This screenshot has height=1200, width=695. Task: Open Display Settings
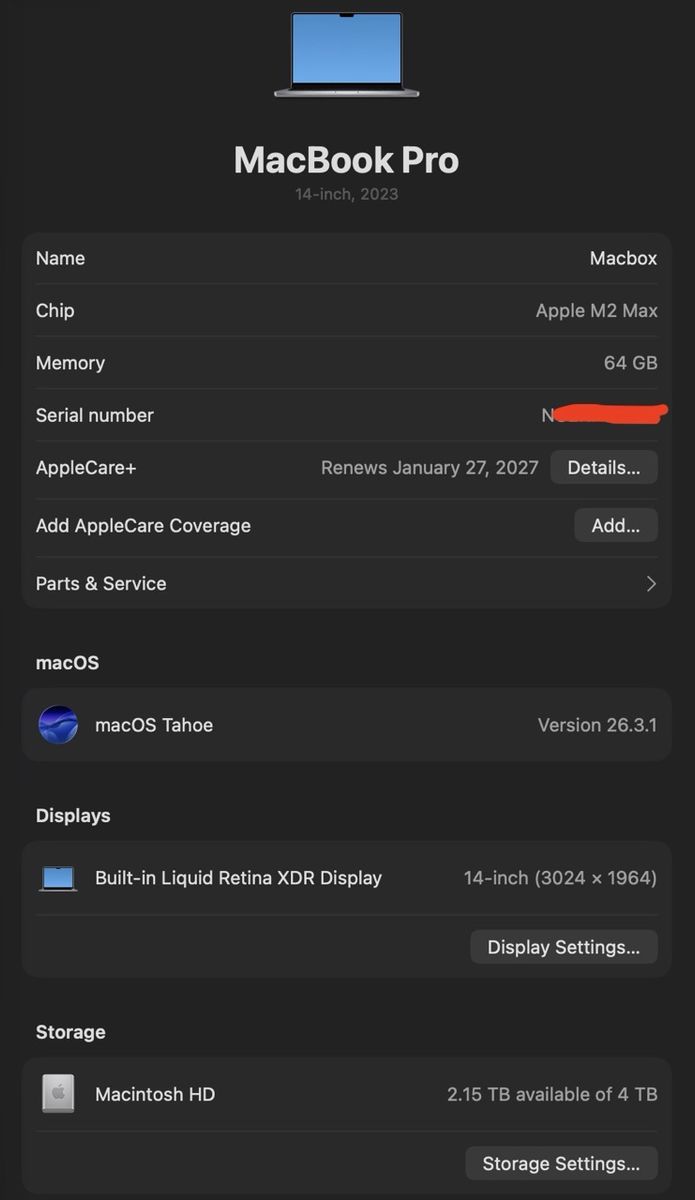[x=563, y=947]
